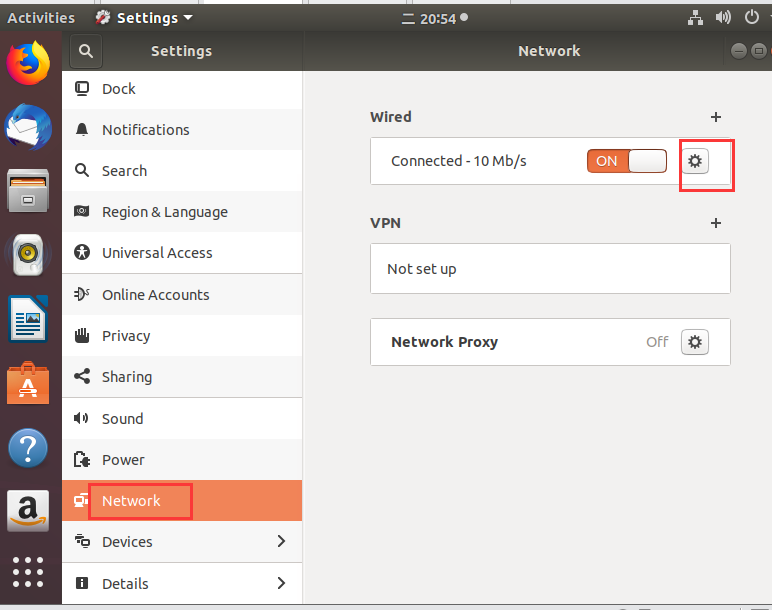
Task: Open Wired connection gear settings
Action: [x=695, y=161]
